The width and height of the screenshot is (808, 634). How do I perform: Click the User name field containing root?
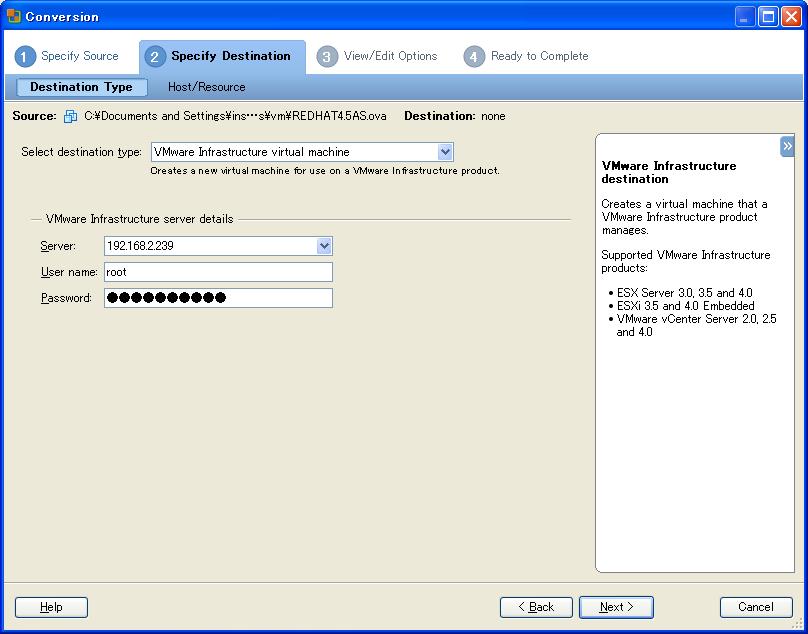(218, 272)
